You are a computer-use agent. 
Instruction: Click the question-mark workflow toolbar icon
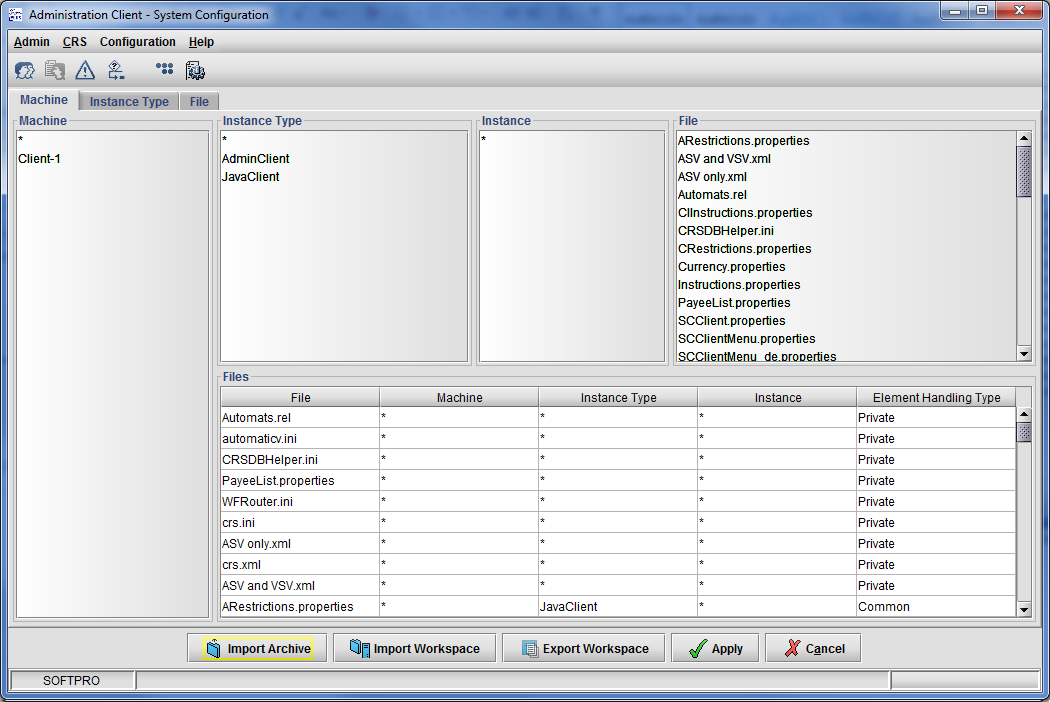pos(116,70)
